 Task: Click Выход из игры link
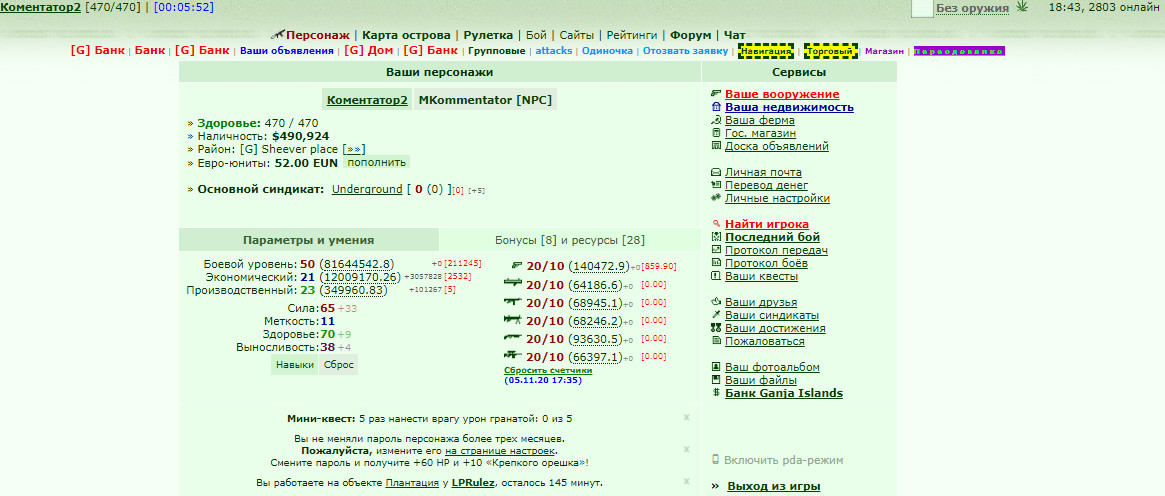click(773, 486)
